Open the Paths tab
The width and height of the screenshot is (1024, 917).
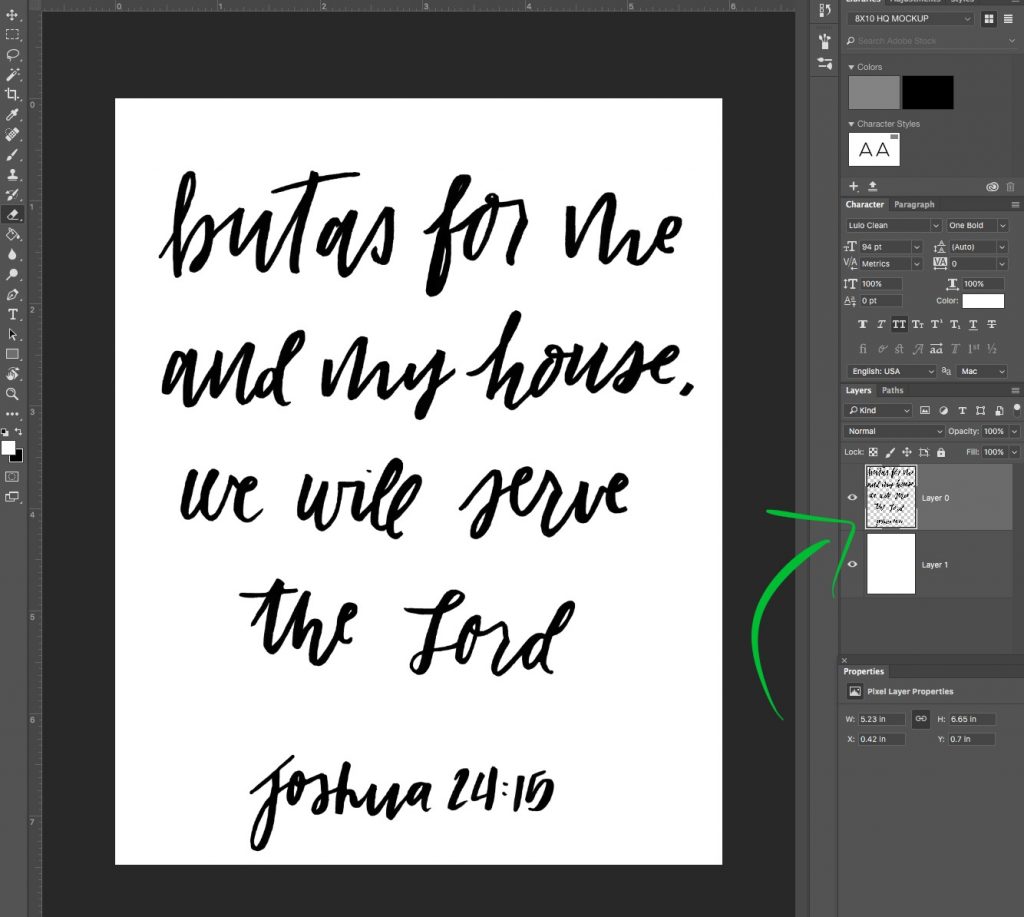(x=892, y=390)
